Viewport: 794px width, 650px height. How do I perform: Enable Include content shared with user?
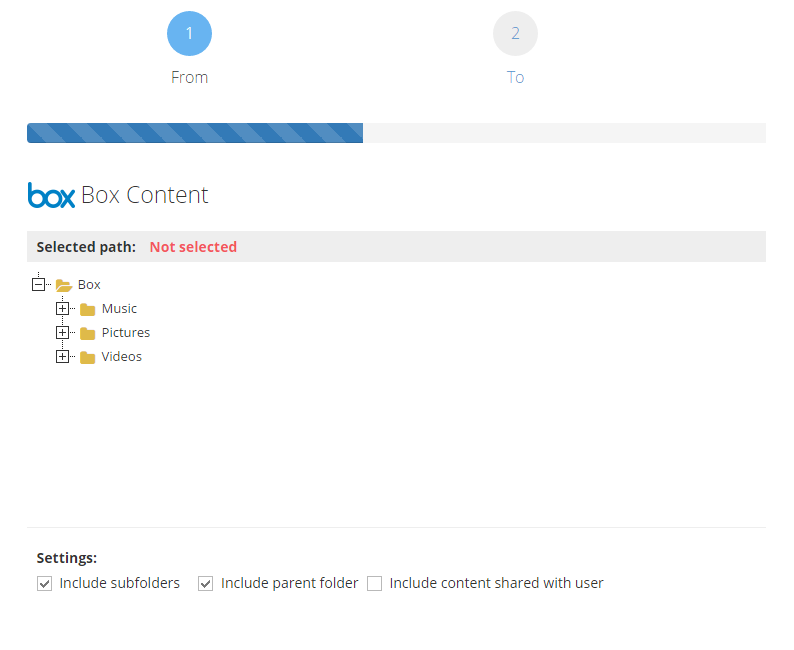tap(375, 584)
